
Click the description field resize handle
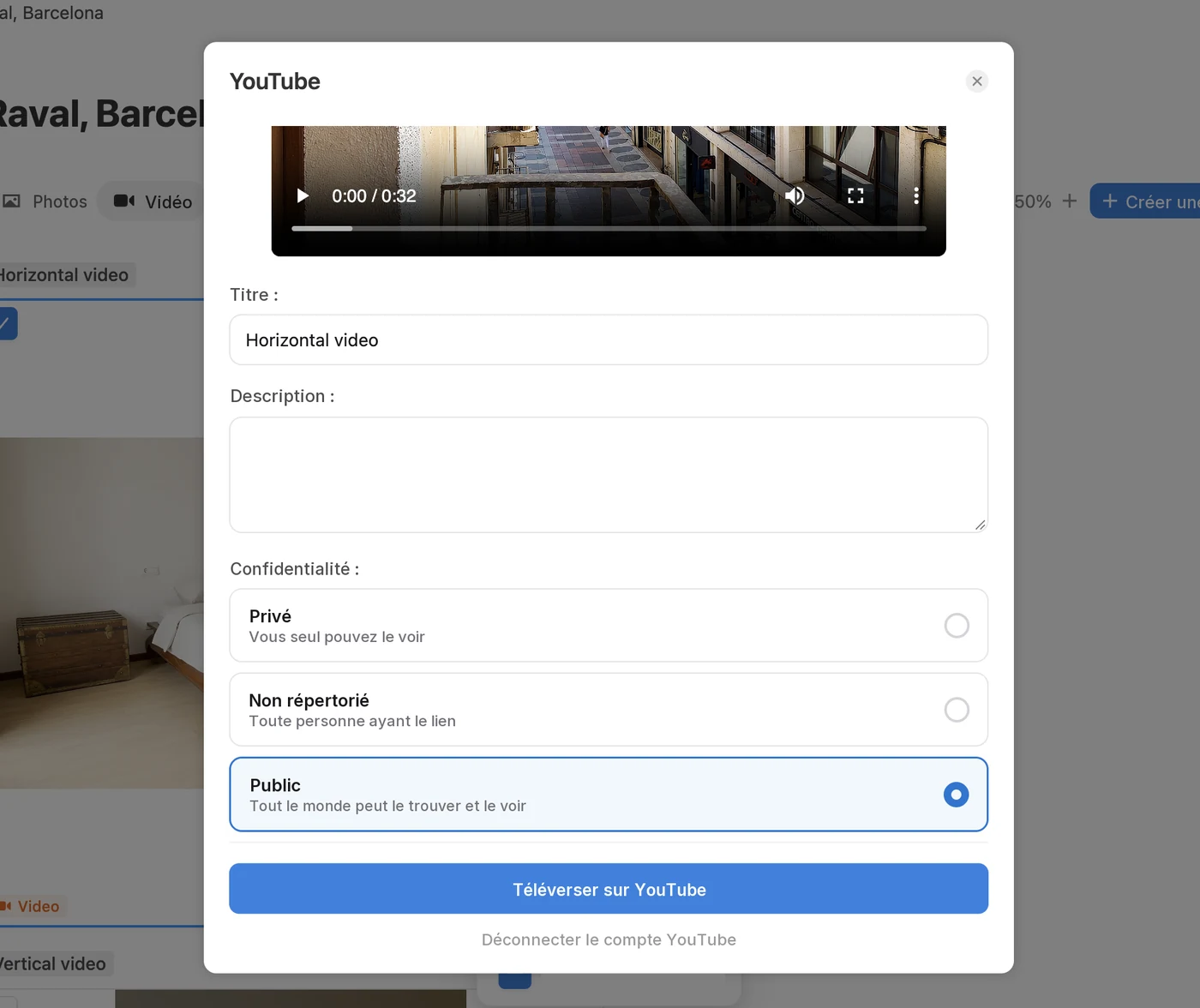pos(980,525)
